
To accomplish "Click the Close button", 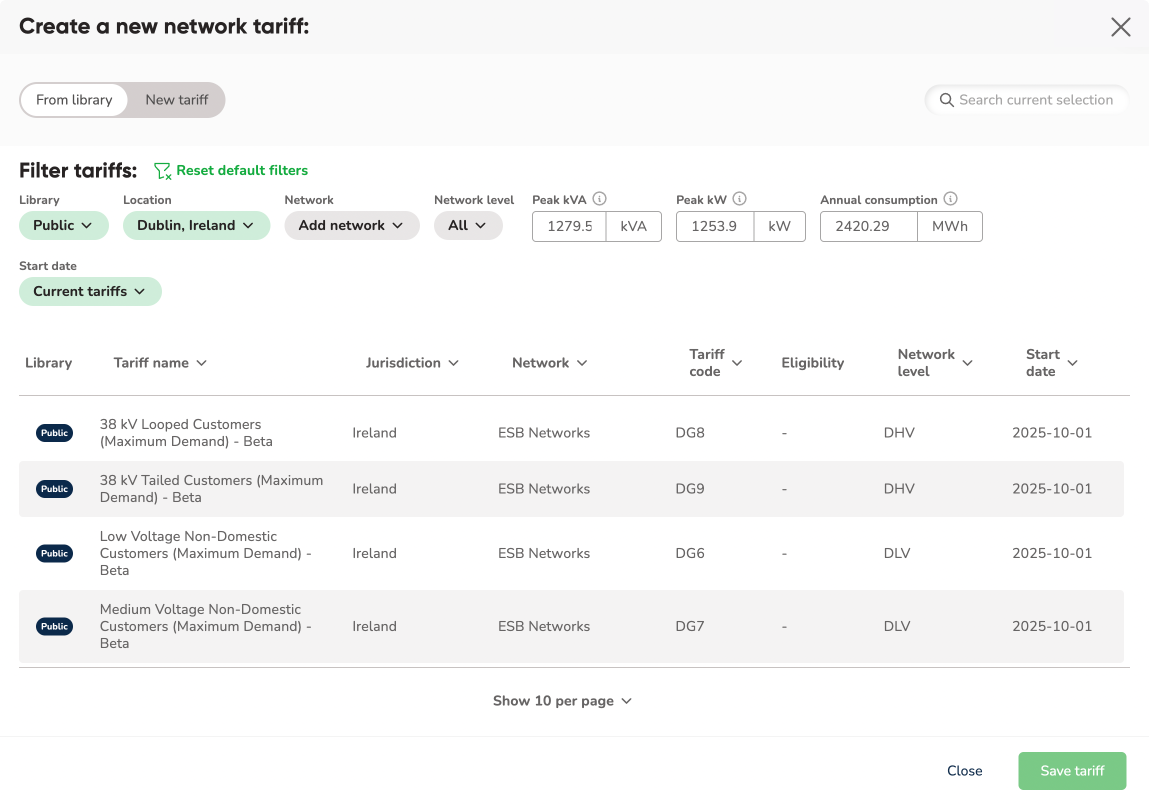I will pos(964,771).
